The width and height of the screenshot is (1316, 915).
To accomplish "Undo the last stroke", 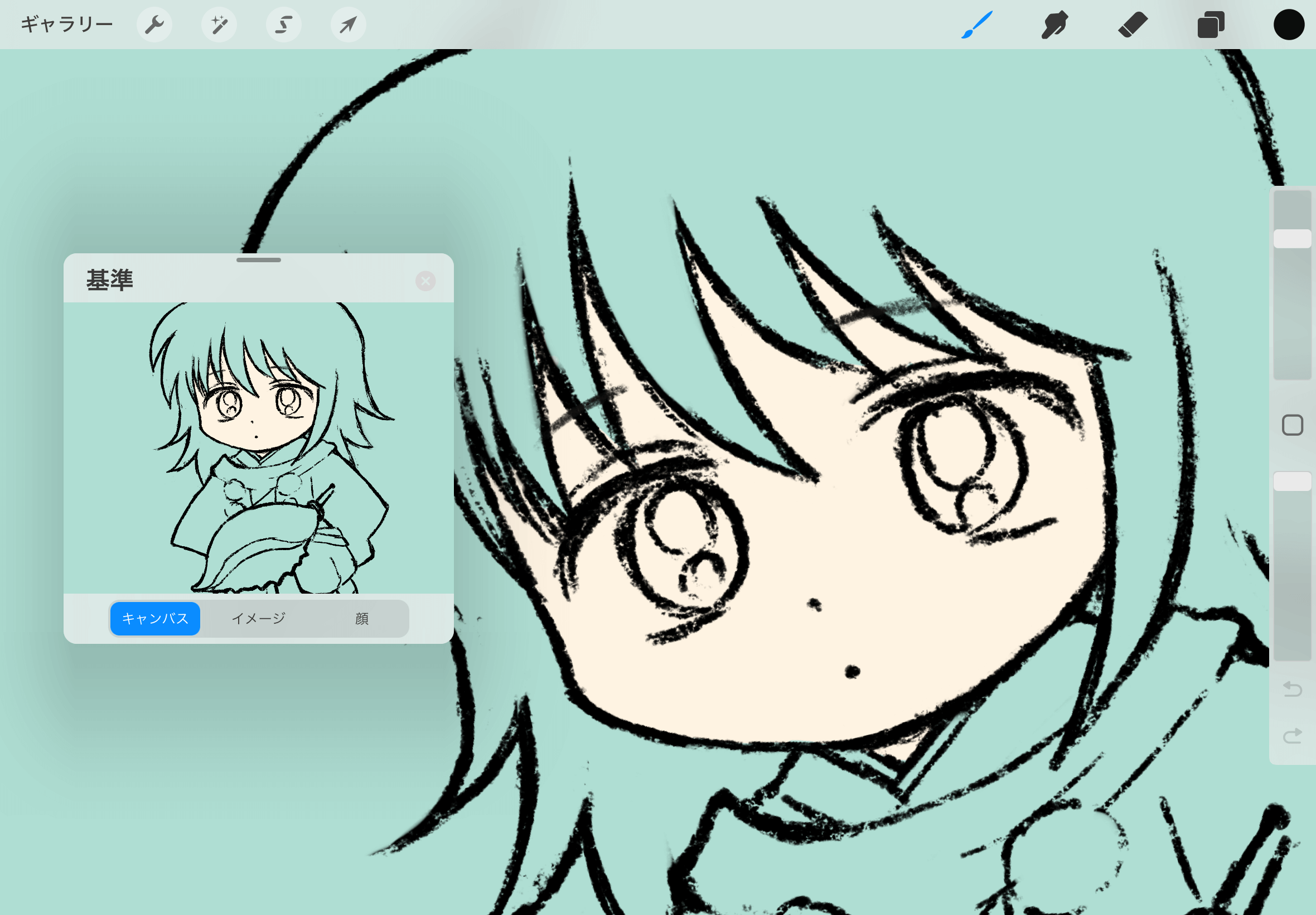I will (1292, 688).
